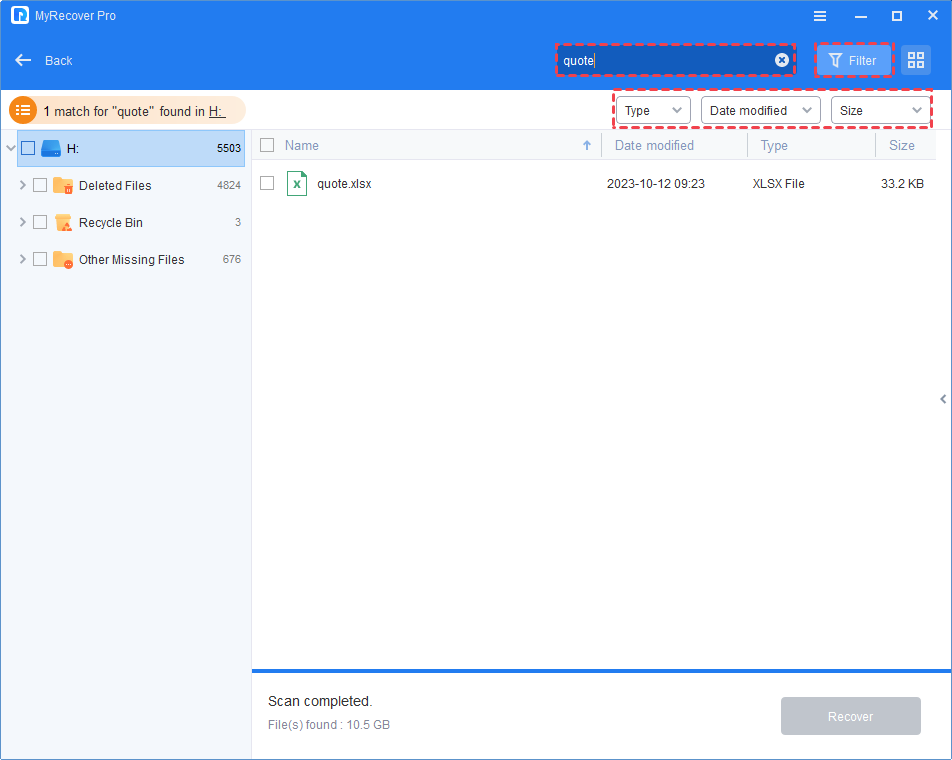This screenshot has width=952, height=760.
Task: Clear the search text with the X icon
Action: click(782, 60)
